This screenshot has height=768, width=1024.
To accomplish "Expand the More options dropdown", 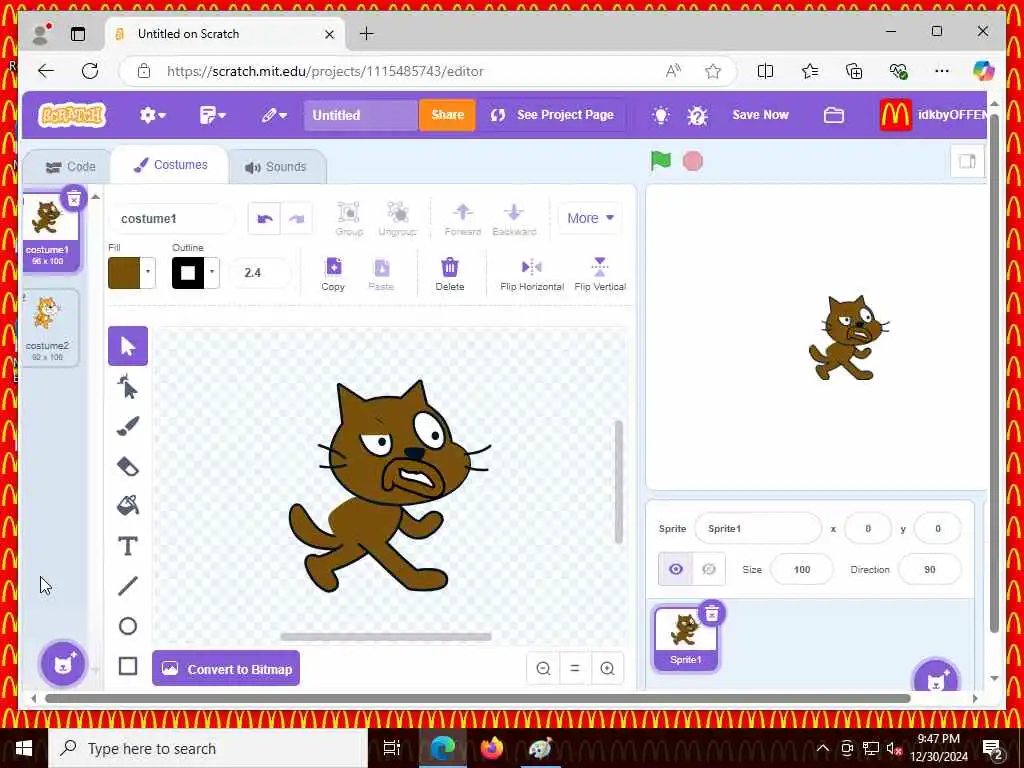I will coord(590,218).
